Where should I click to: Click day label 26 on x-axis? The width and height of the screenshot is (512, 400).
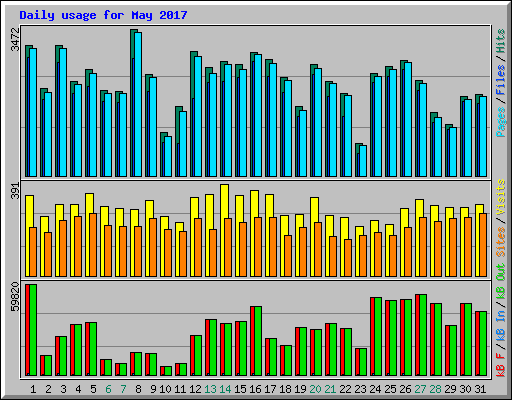pyautogui.click(x=405, y=389)
